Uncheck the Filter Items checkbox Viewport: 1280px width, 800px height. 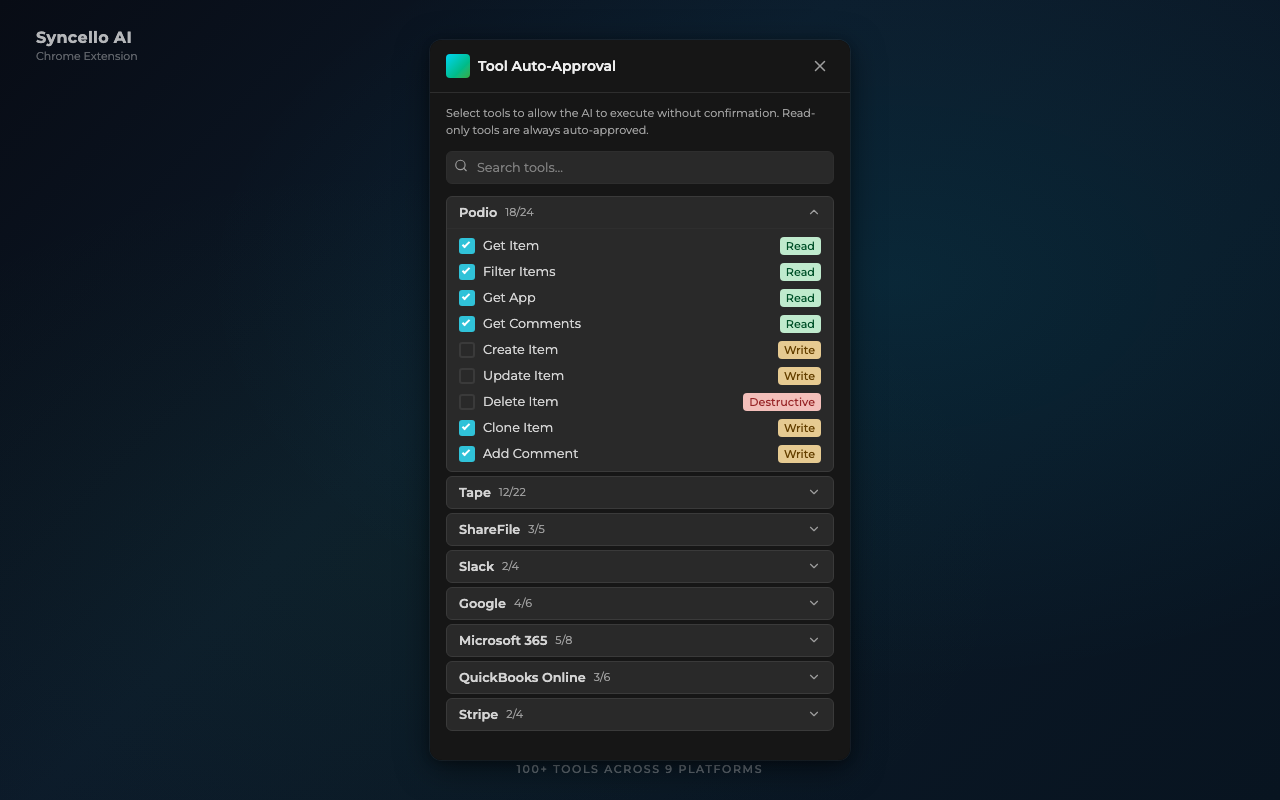click(467, 272)
